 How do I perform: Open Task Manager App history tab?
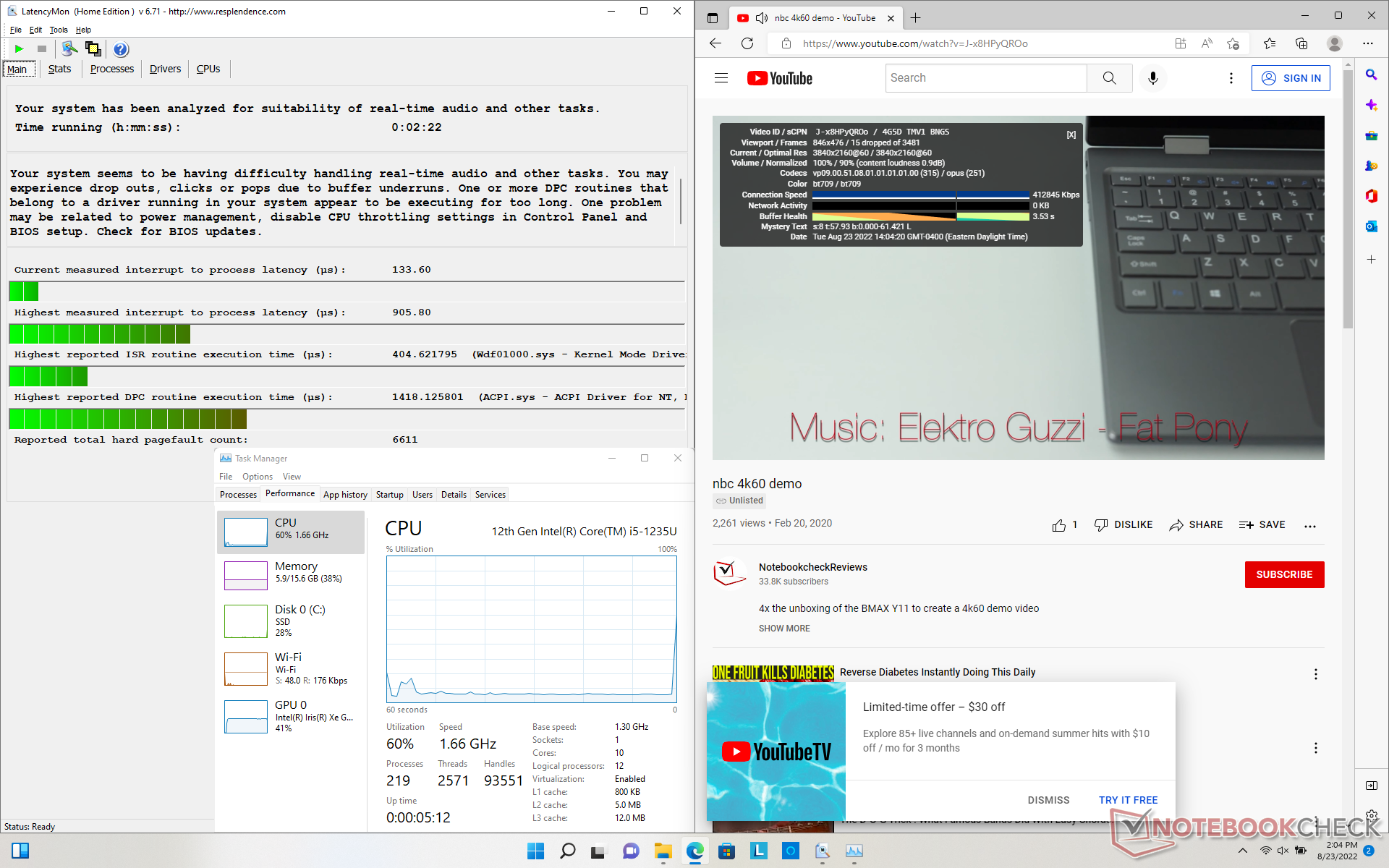point(345,495)
